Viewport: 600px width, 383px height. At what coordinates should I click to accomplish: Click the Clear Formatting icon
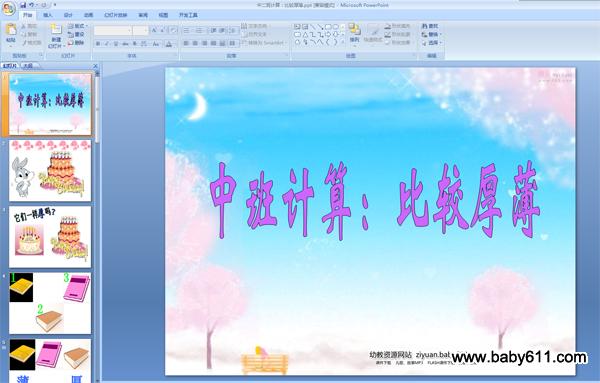[x=173, y=30]
